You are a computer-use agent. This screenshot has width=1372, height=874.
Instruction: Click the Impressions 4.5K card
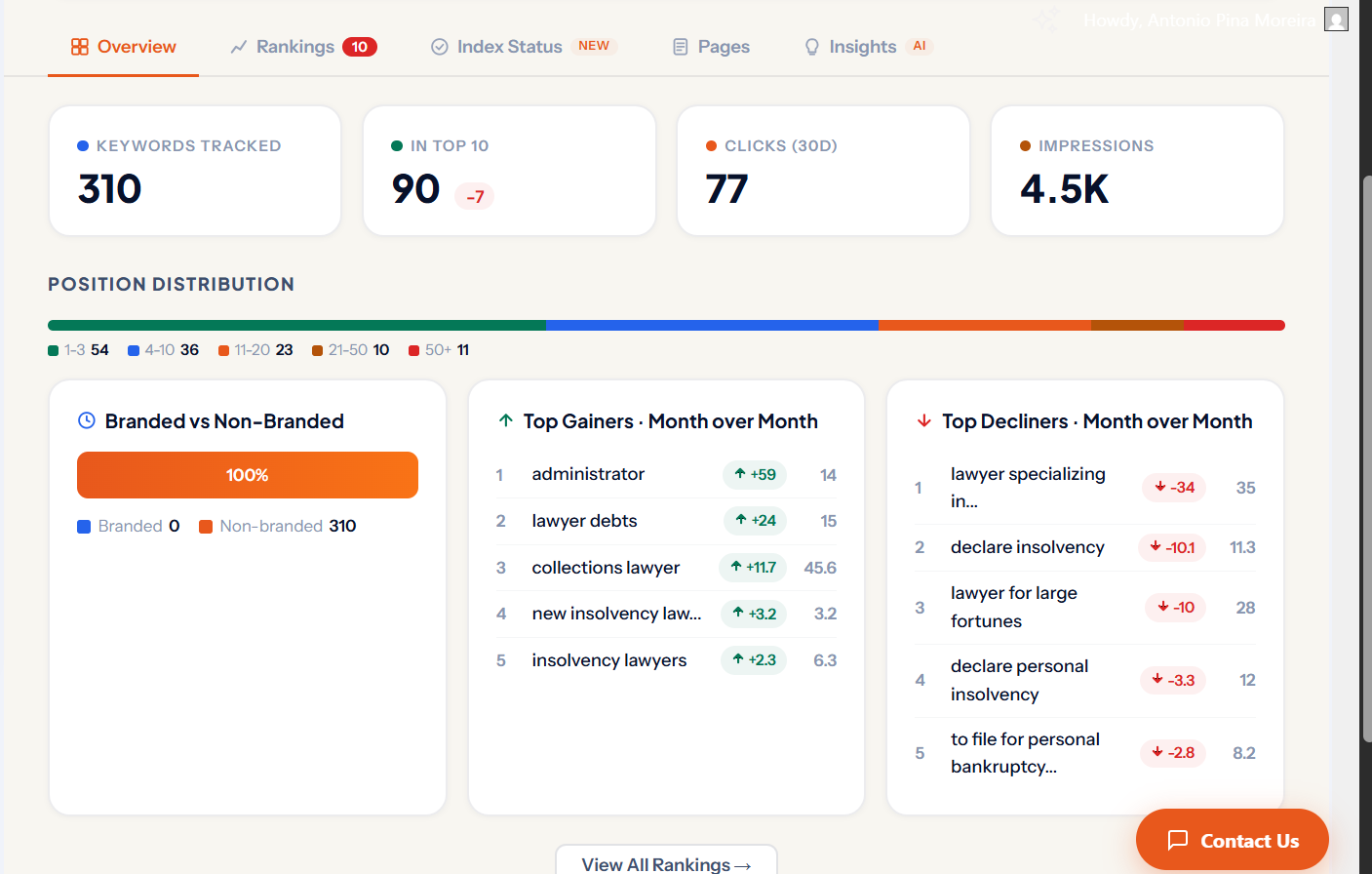pos(1137,171)
